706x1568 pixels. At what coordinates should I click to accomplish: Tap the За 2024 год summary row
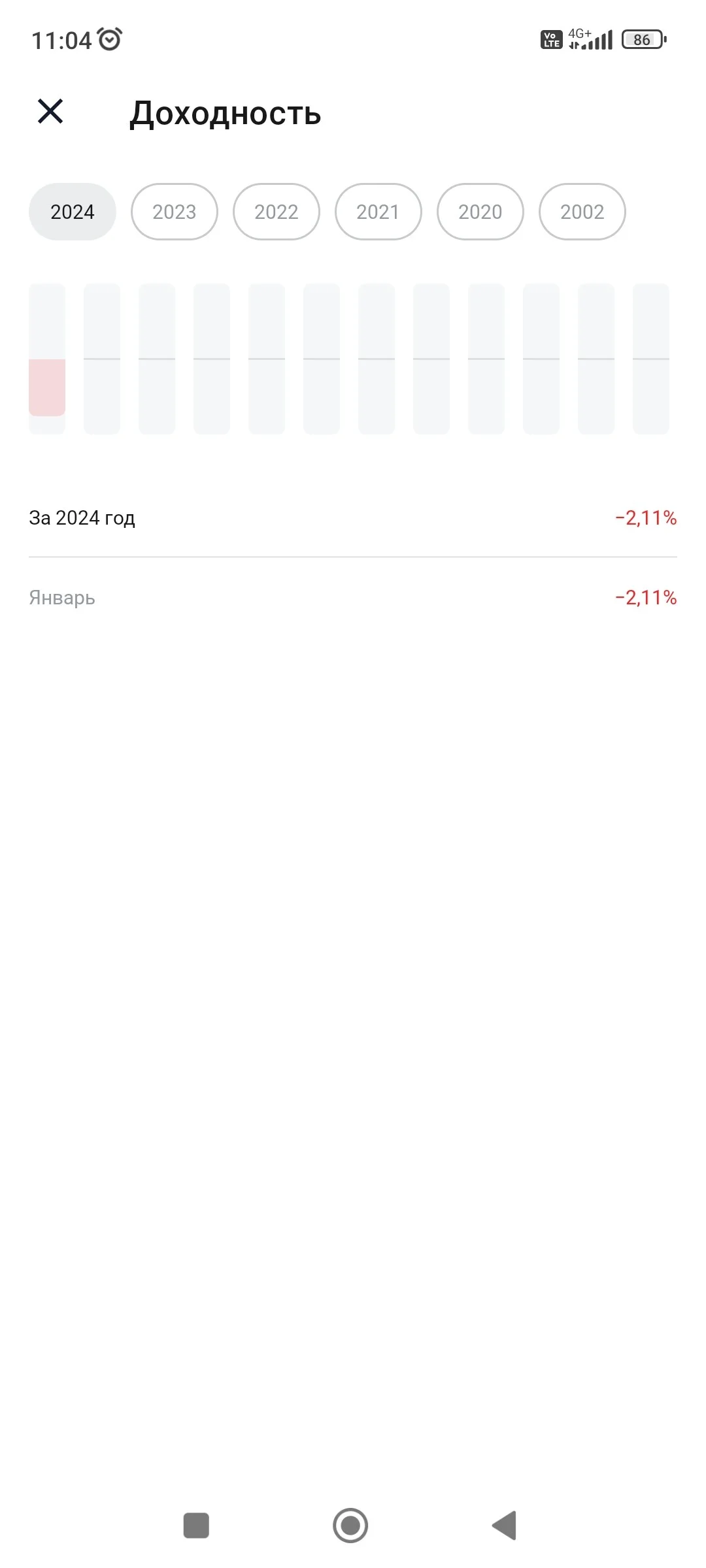(353, 517)
